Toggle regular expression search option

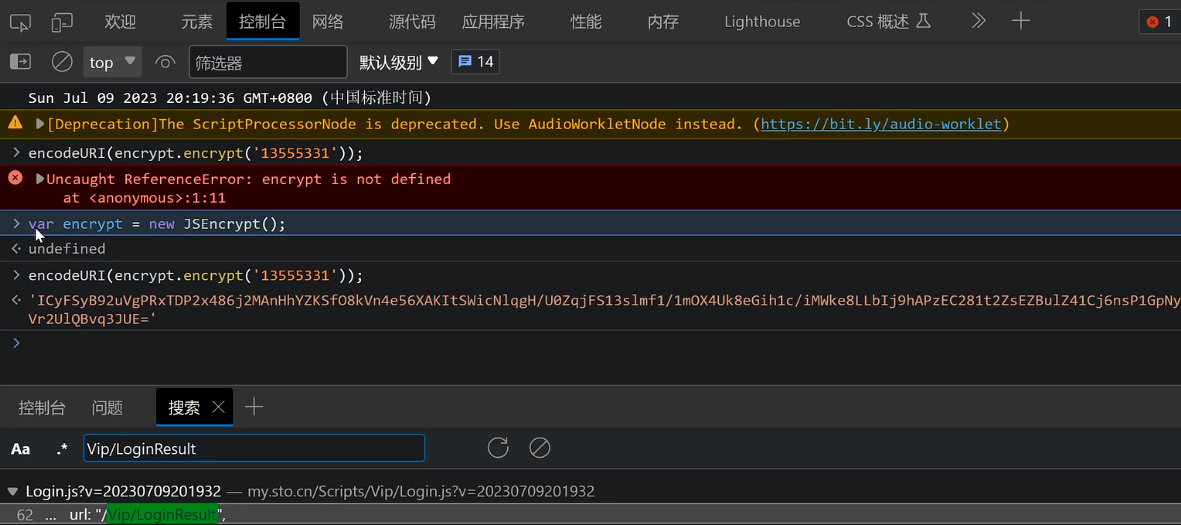pyautogui.click(x=62, y=449)
